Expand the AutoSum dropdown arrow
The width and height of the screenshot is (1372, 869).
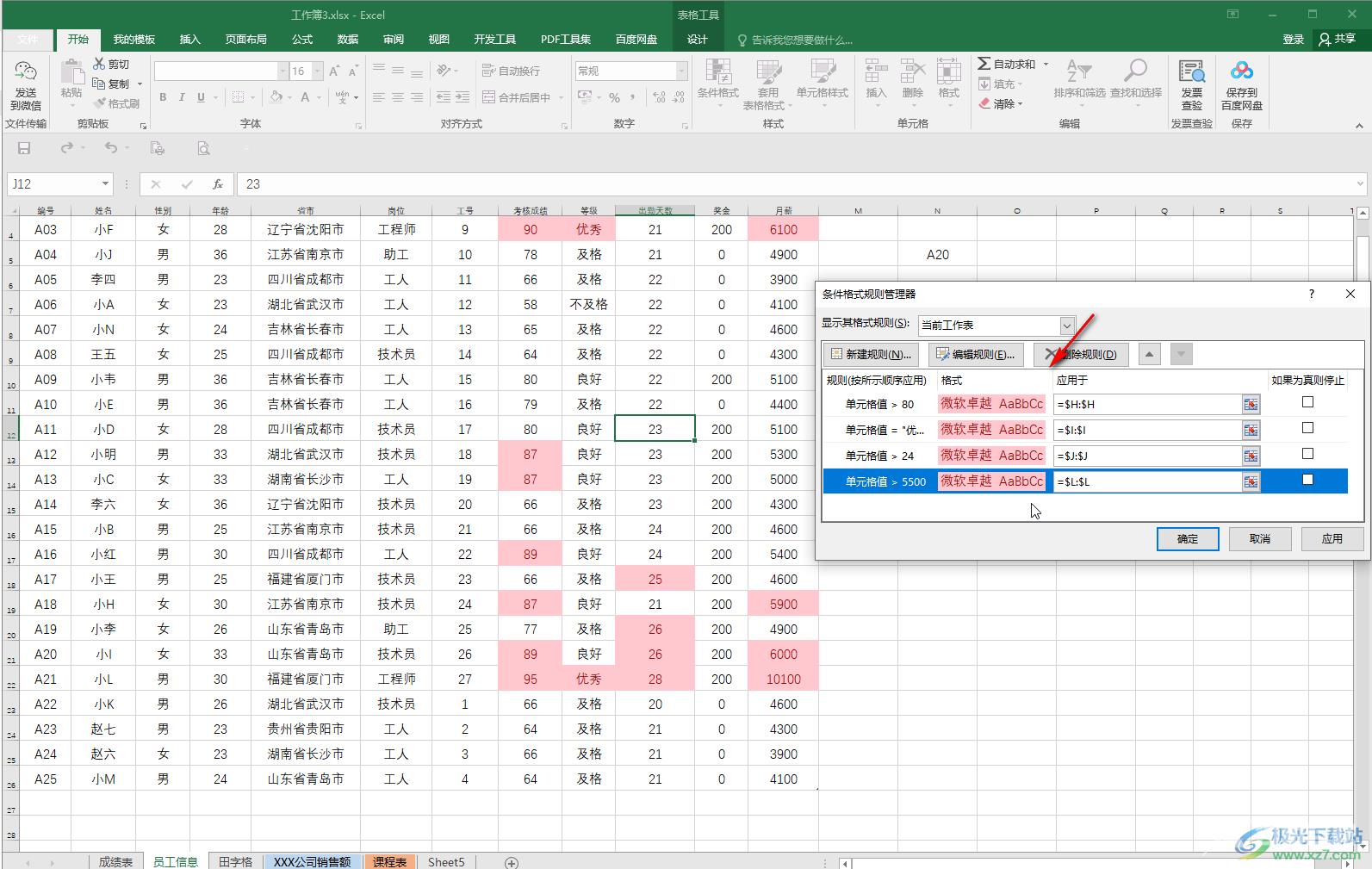pyautogui.click(x=1046, y=64)
